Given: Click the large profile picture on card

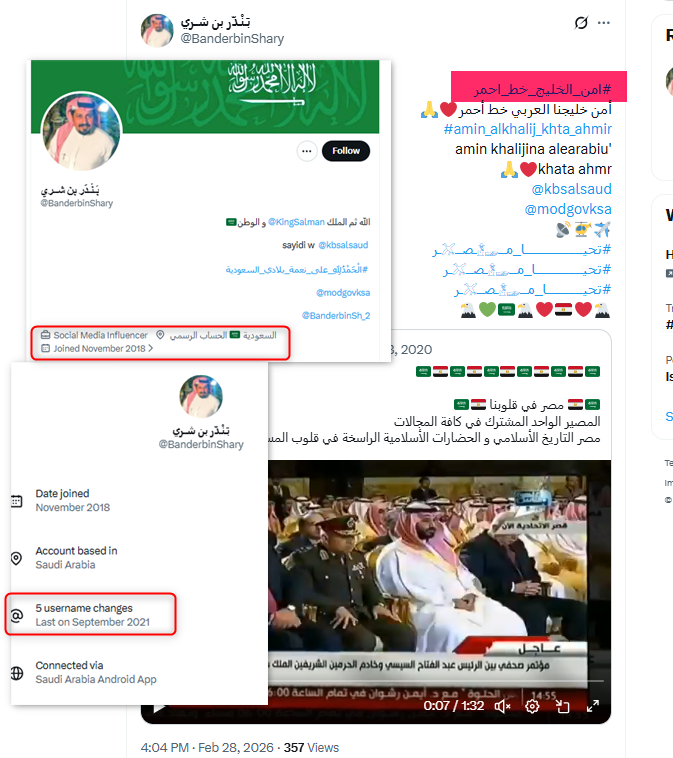Looking at the screenshot, I should 81,131.
